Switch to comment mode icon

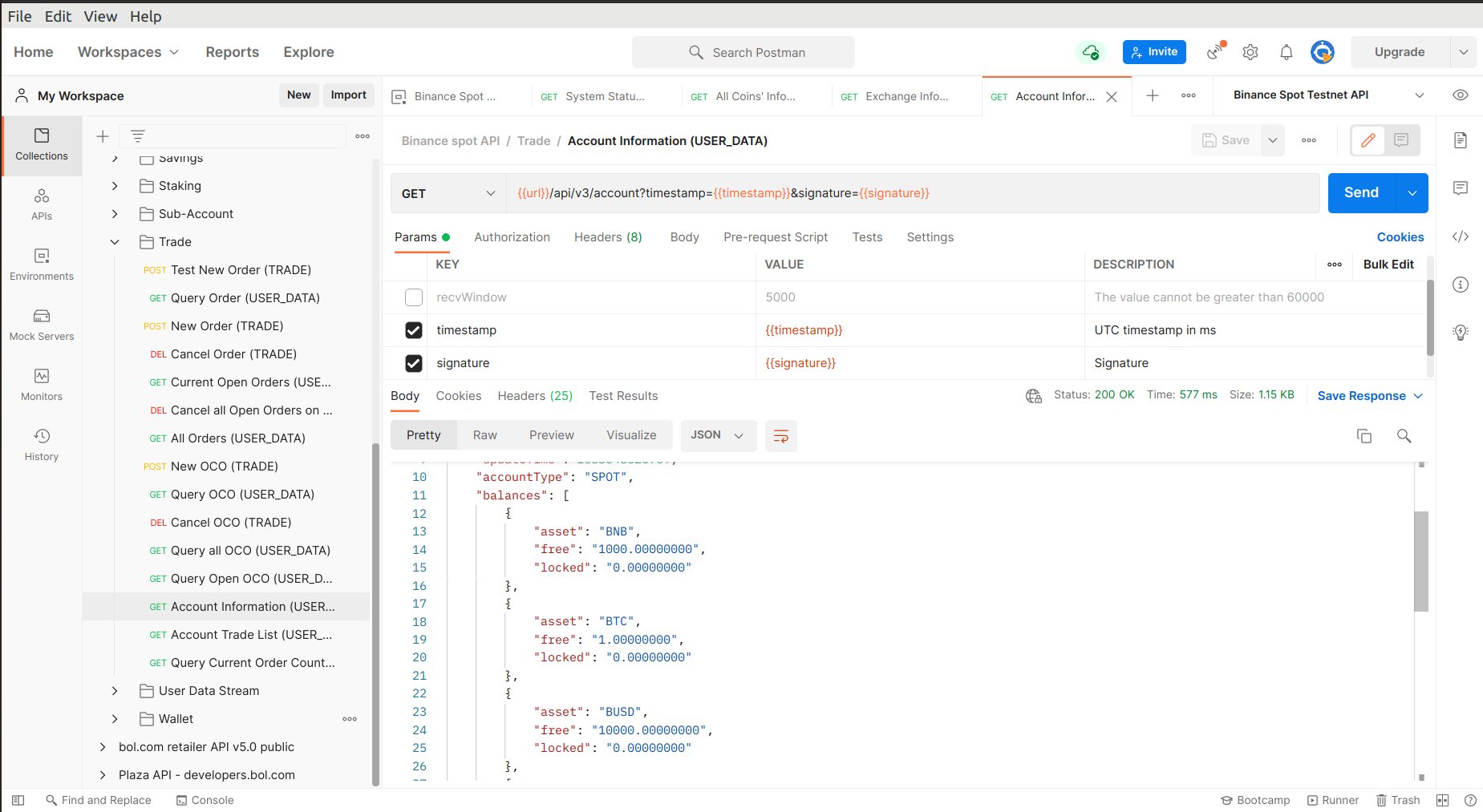click(1401, 140)
